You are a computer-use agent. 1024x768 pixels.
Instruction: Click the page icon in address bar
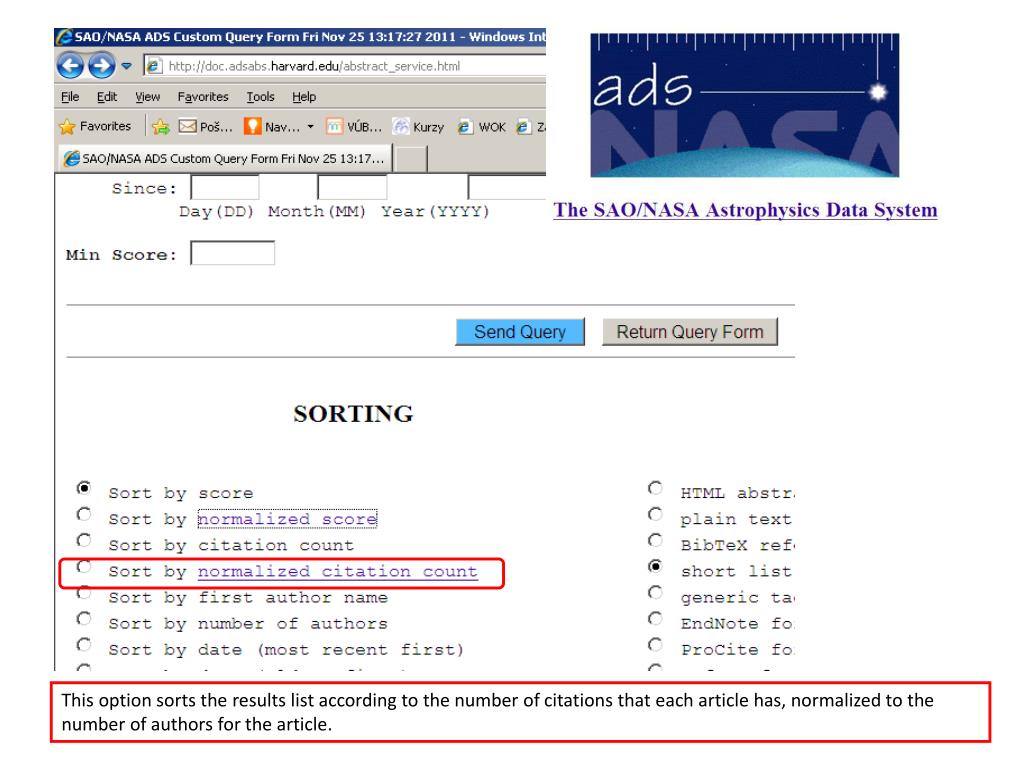click(154, 66)
